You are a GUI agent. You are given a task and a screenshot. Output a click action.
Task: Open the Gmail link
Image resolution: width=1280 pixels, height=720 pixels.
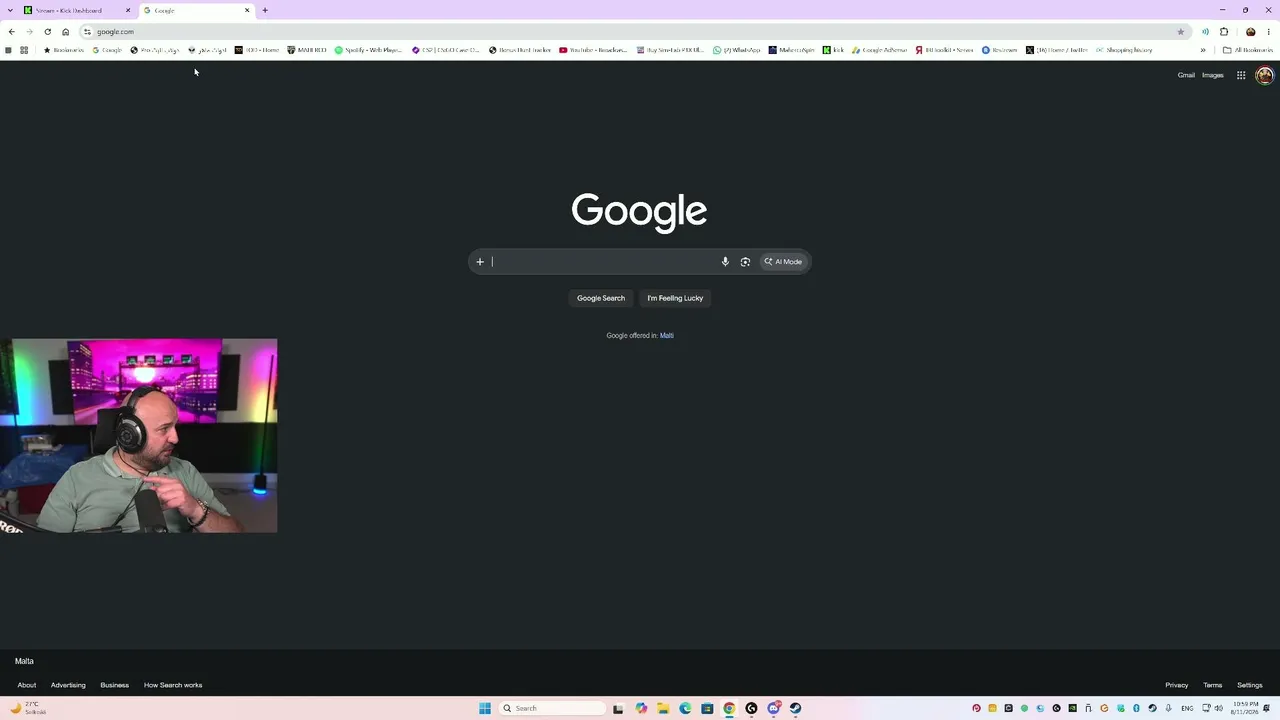(1186, 75)
